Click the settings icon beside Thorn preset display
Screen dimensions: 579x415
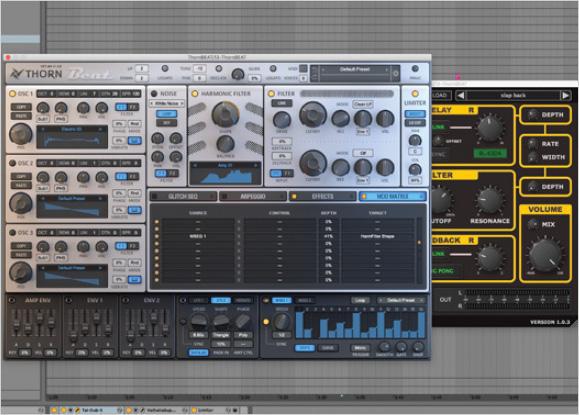tap(395, 73)
